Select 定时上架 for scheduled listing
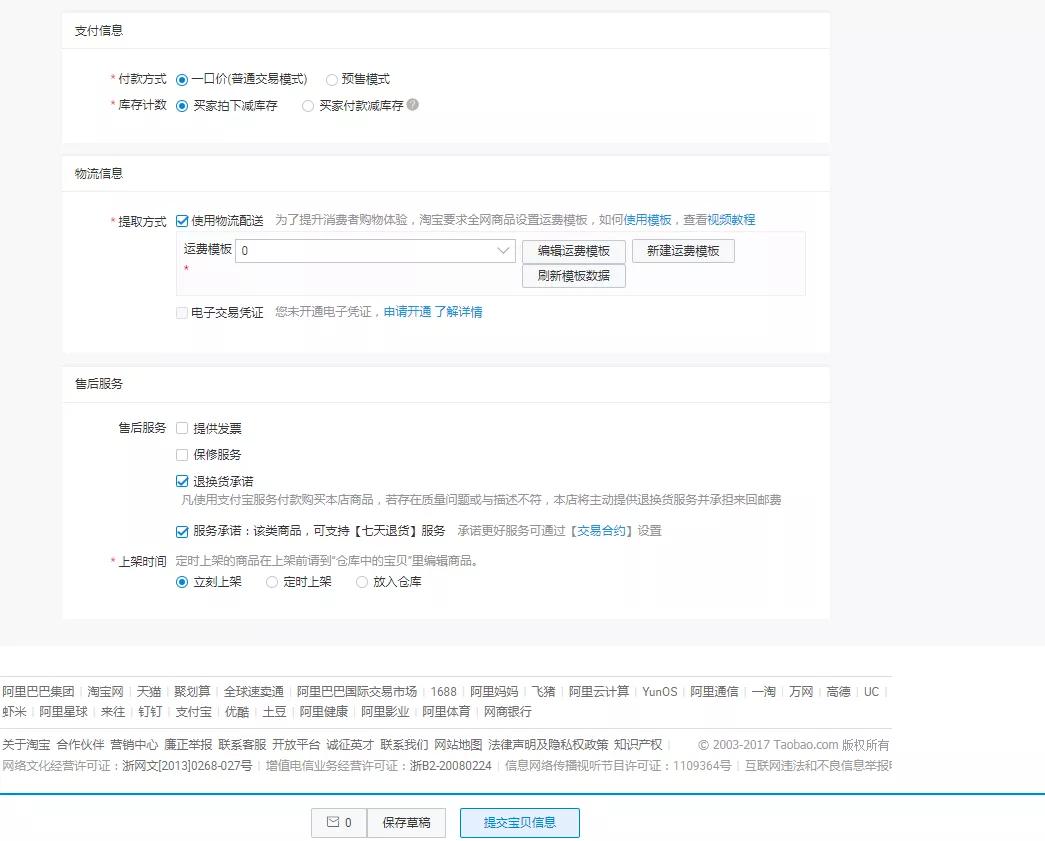Image resolution: width=1045 pixels, height=841 pixels. point(272,581)
